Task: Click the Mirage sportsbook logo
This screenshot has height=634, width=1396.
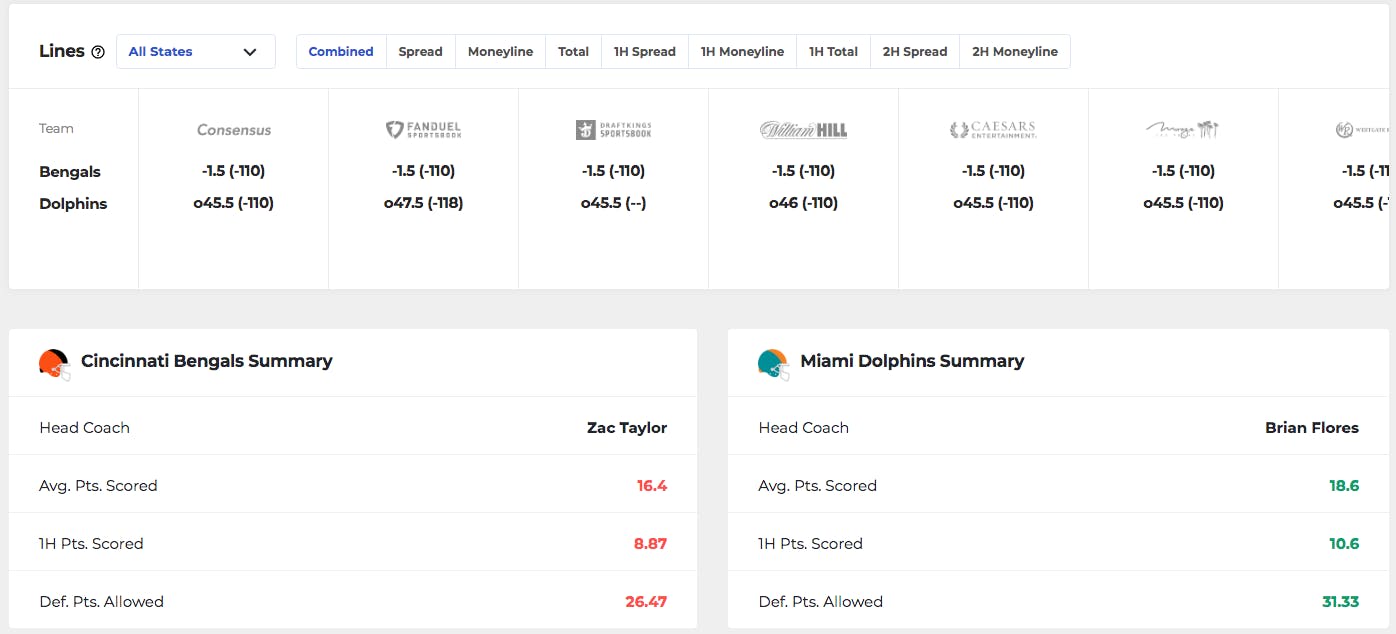Action: click(x=1183, y=130)
